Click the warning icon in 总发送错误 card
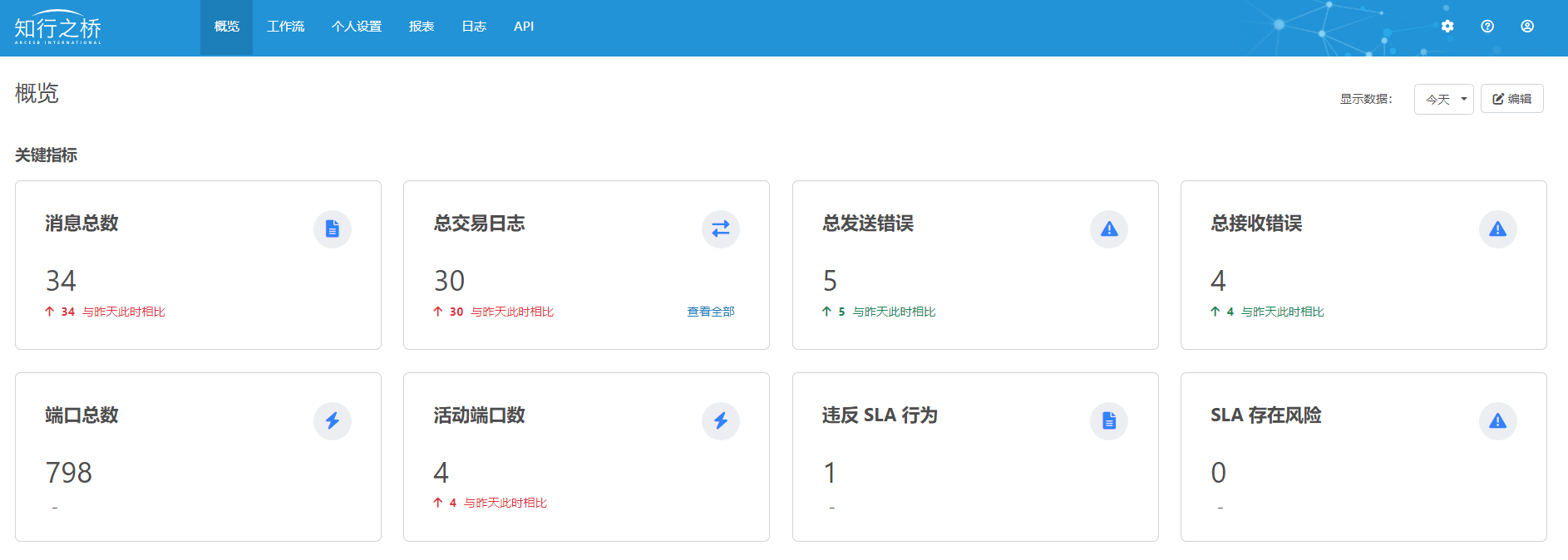Viewport: 1568px width, 560px height. click(1109, 229)
